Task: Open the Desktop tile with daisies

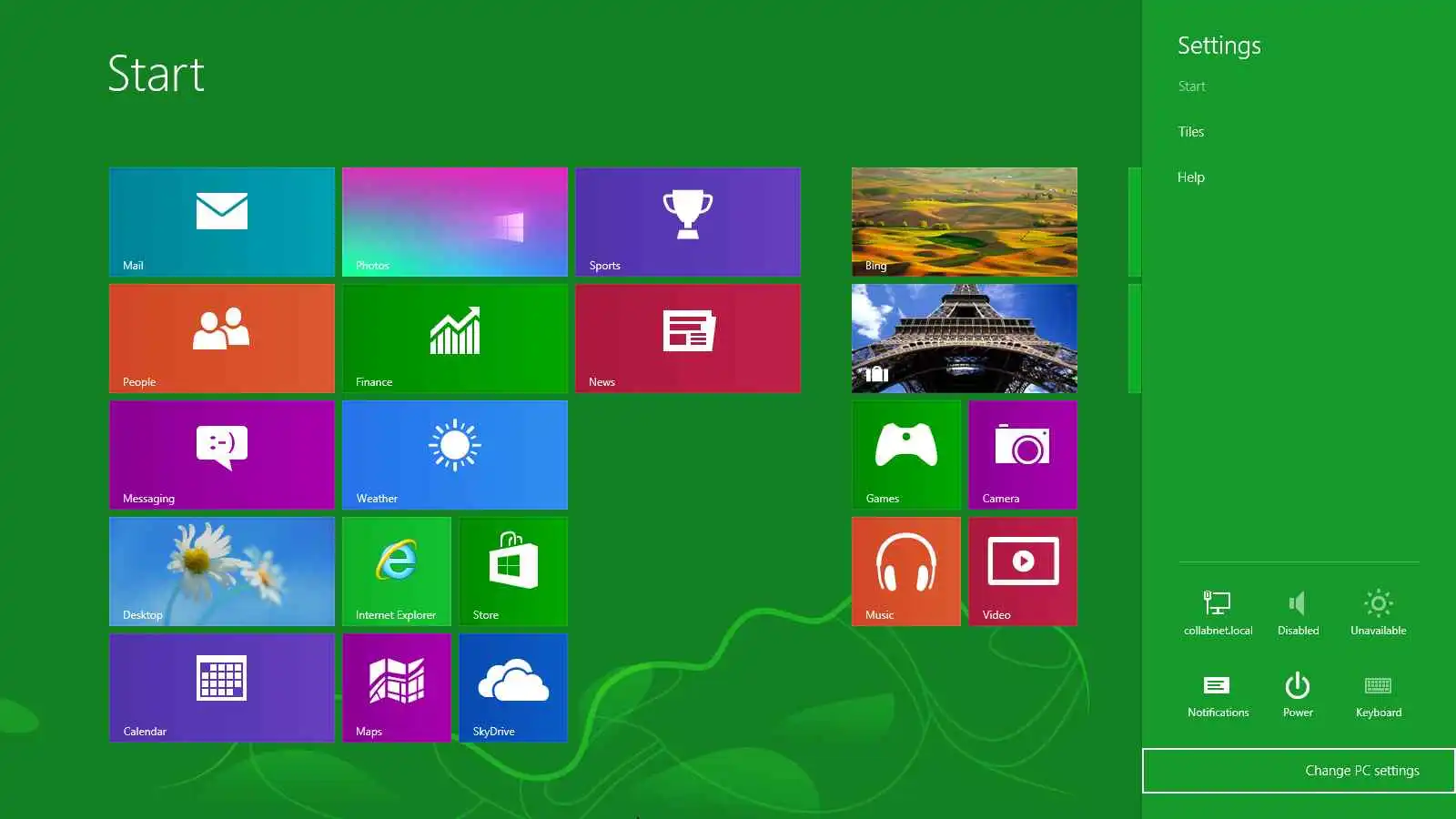Action: (222, 571)
